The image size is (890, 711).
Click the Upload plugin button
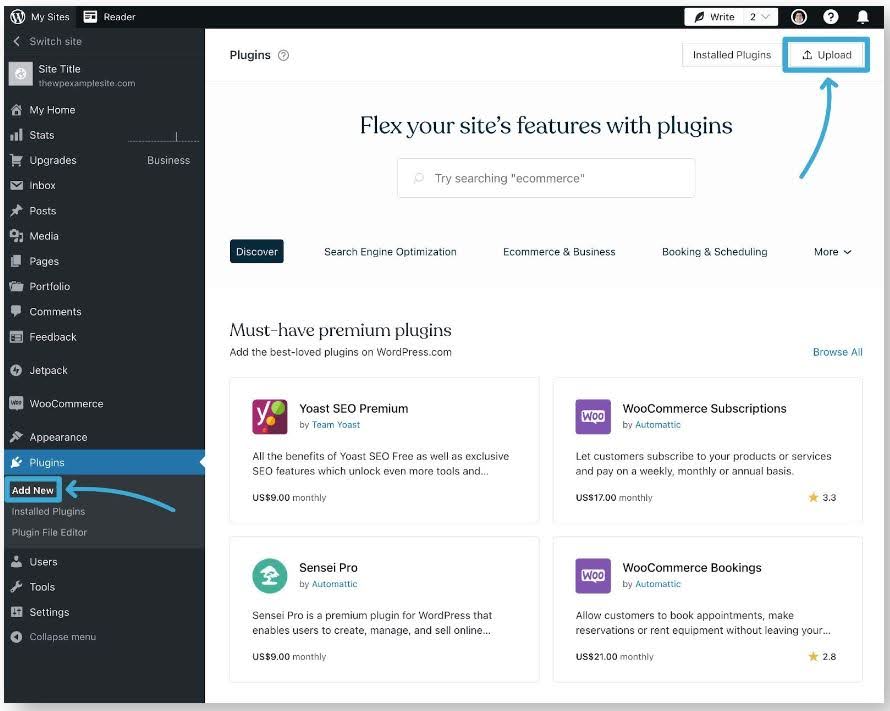(x=826, y=55)
